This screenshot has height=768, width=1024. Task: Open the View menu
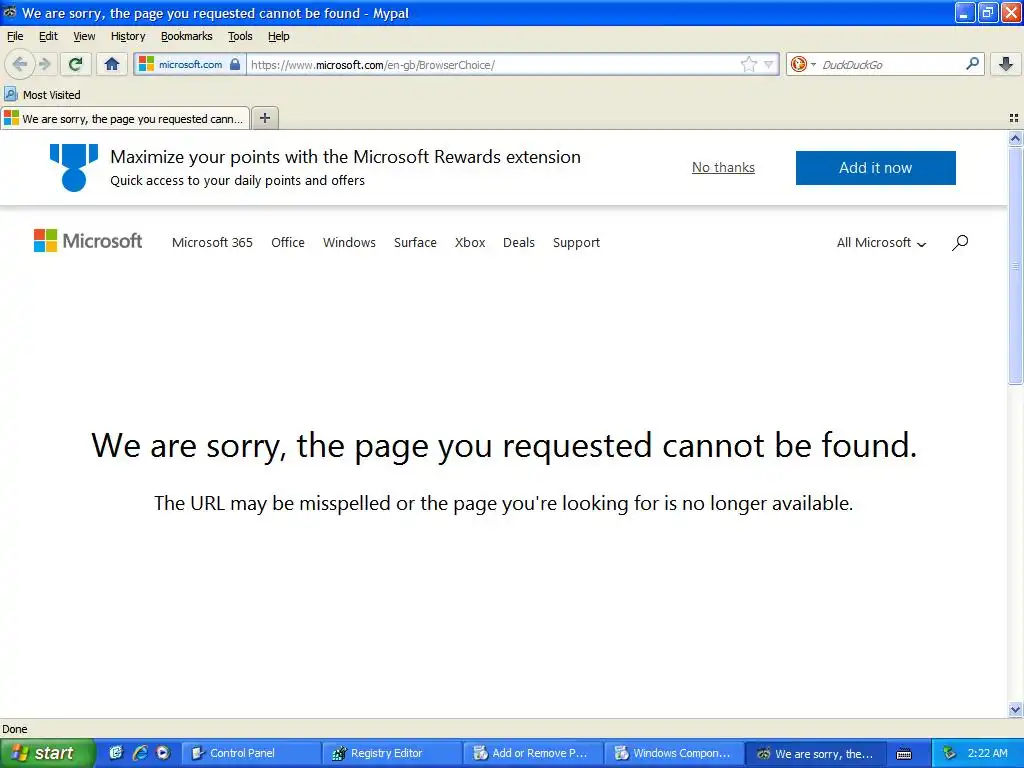84,36
